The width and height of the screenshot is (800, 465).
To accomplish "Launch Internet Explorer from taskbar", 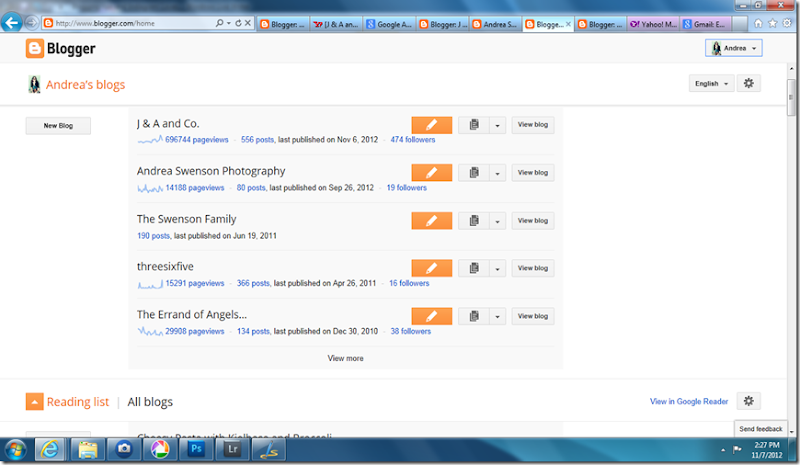I will coord(50,449).
